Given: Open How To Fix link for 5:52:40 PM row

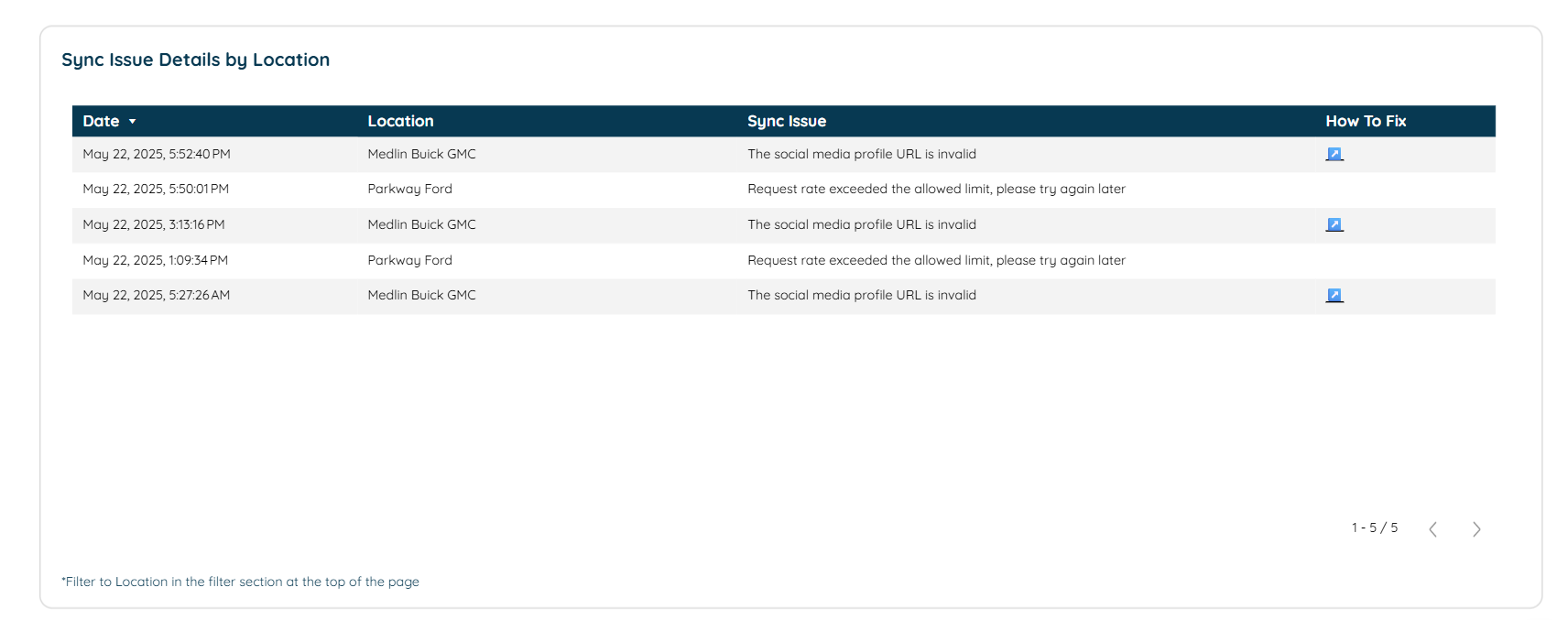Looking at the screenshot, I should (1334, 154).
